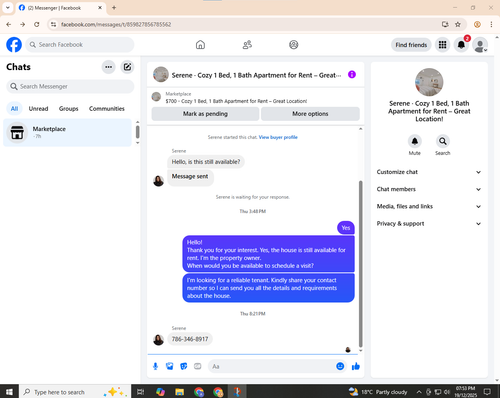The height and width of the screenshot is (398, 500).
Task: Click Serene's avatar beside phone number message
Action: [x=158, y=340]
